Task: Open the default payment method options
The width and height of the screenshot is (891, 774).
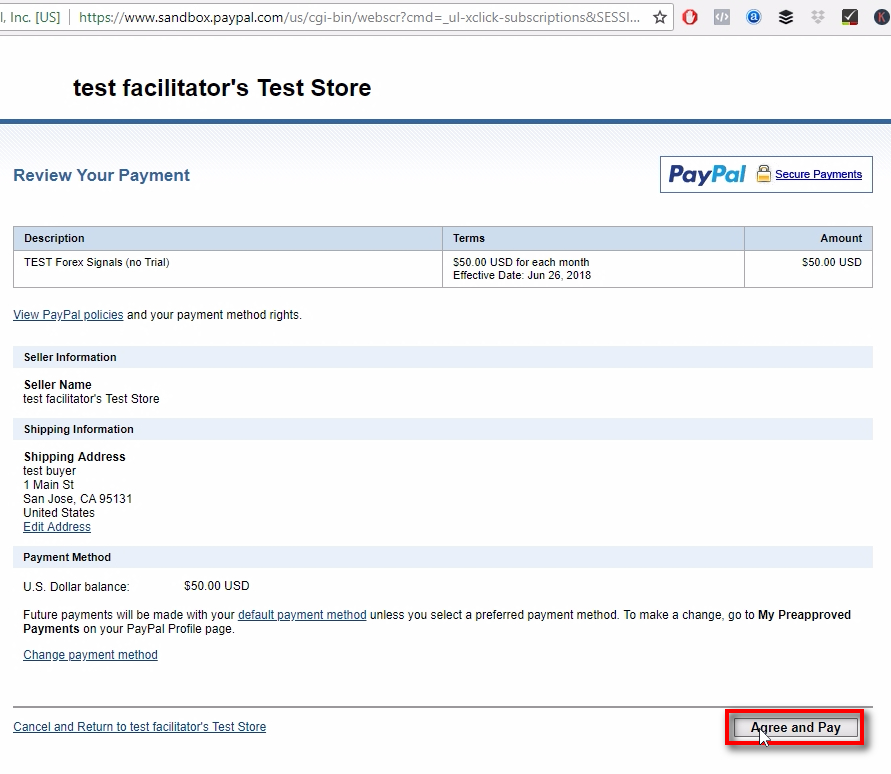Action: (x=302, y=614)
